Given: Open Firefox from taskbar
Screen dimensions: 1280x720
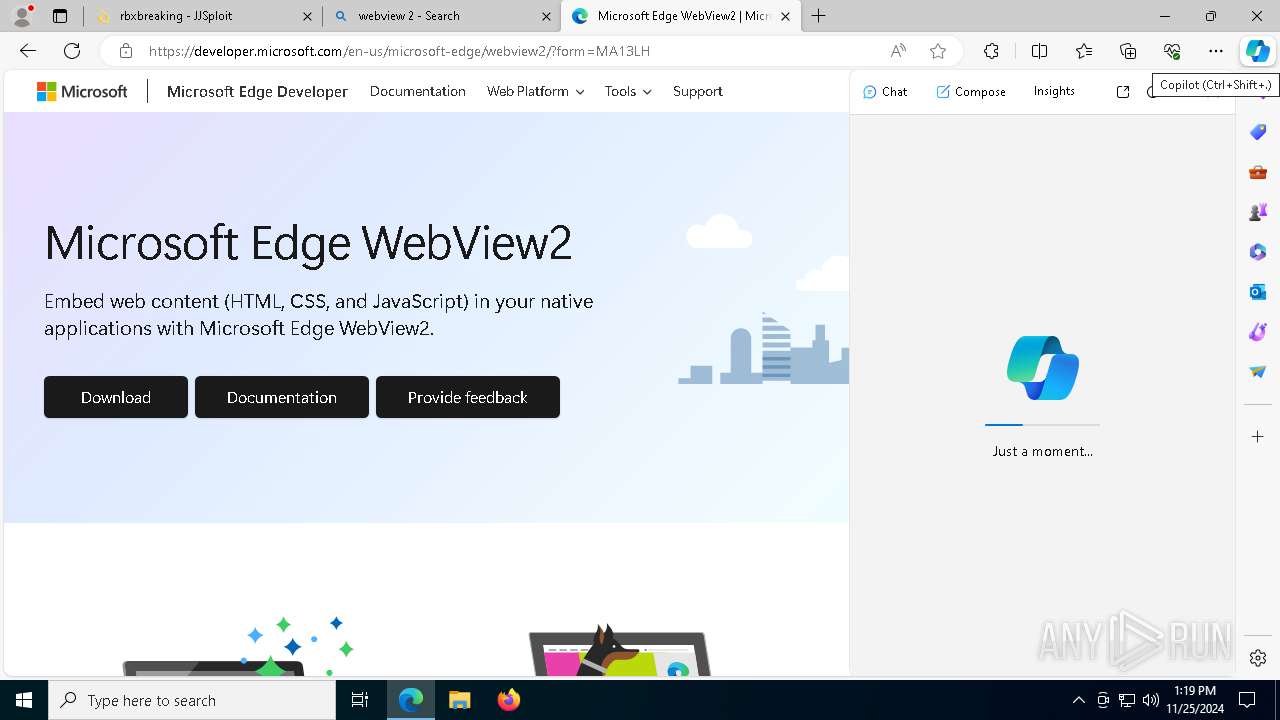Looking at the screenshot, I should (509, 700).
